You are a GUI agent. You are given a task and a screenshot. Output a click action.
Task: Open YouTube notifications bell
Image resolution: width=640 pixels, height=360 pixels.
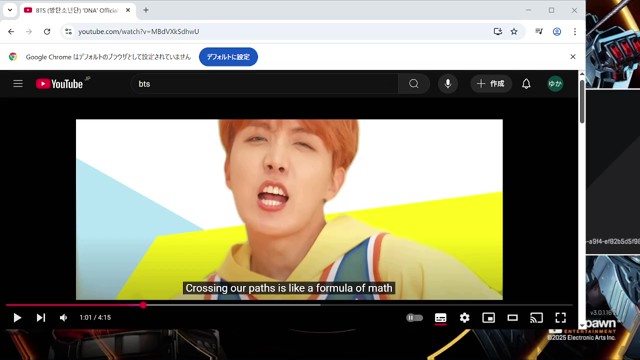tap(526, 84)
